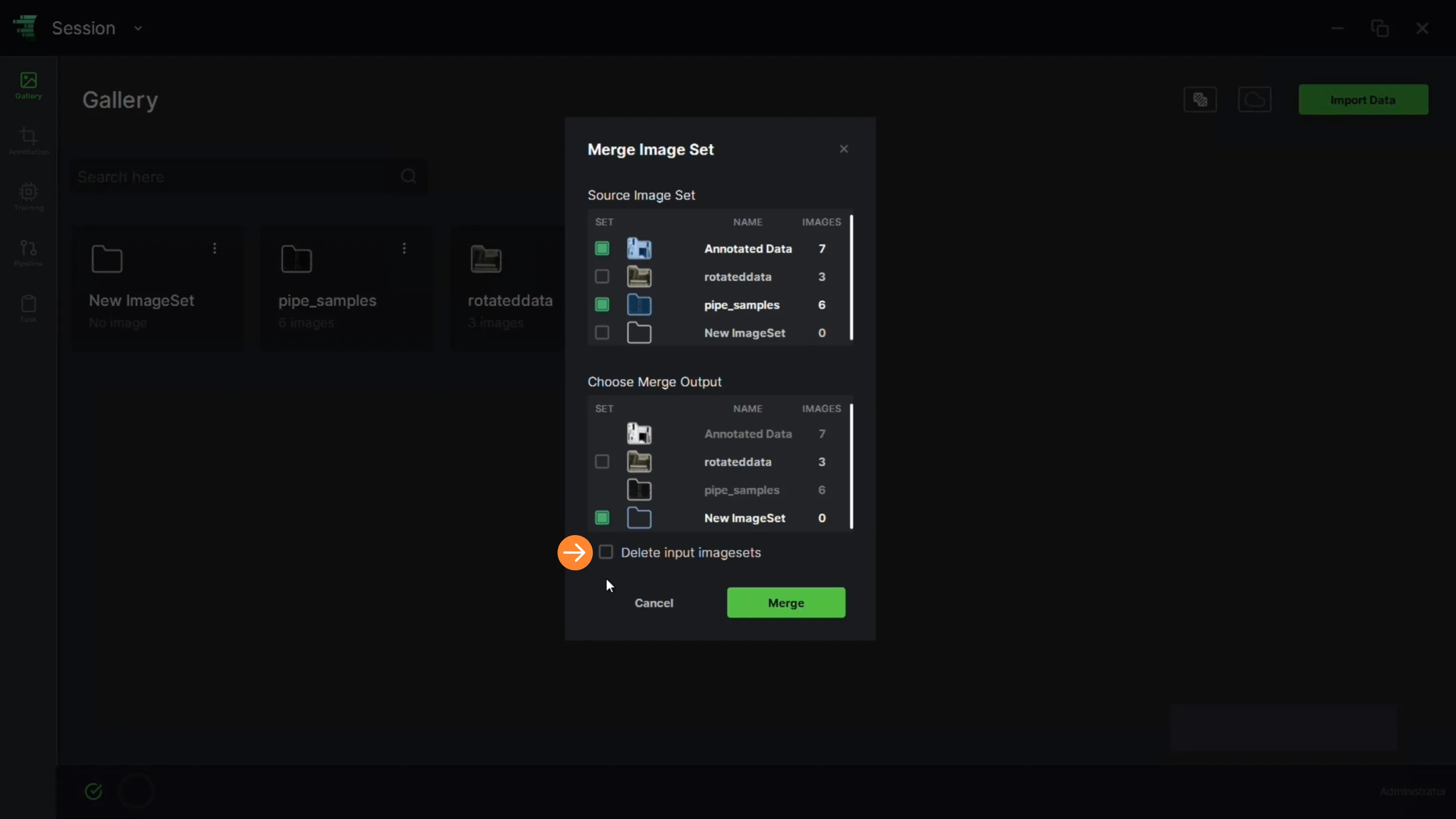The image size is (1456, 819).
Task: Open the New ImageSet card options menu
Action: (215, 248)
